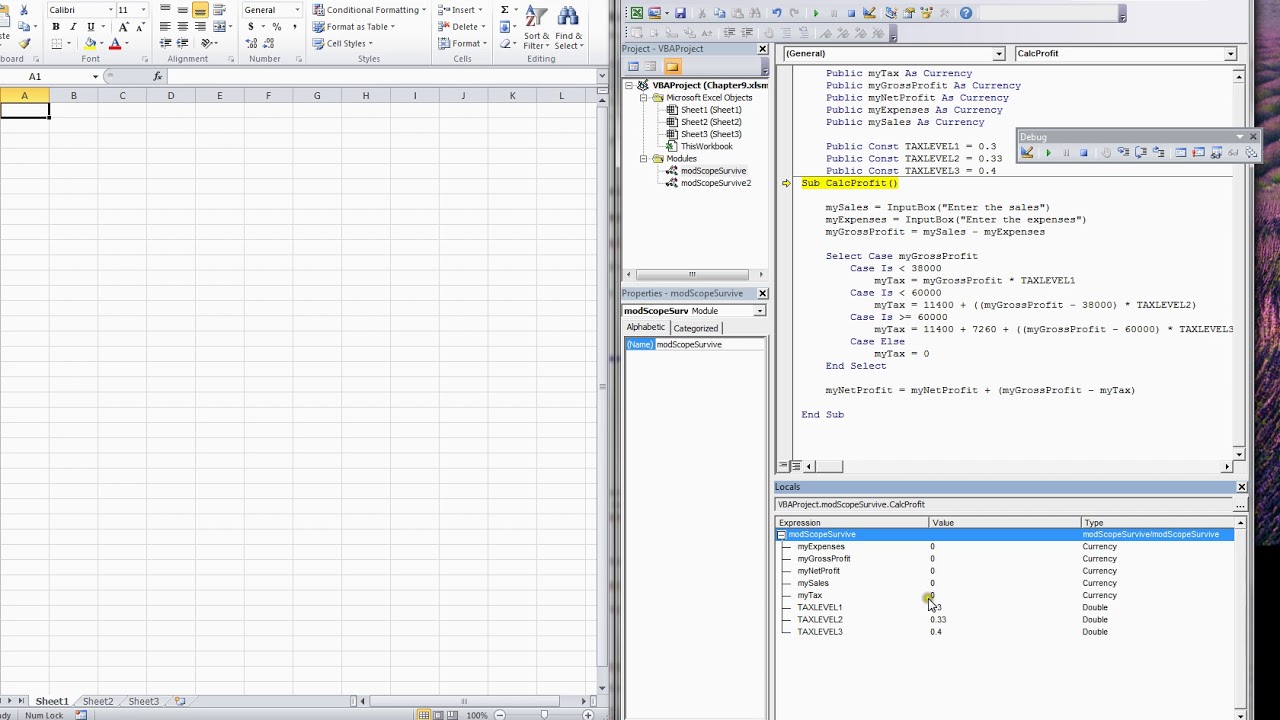Toggle Align Text Left in Excel ribbon

[165, 26]
